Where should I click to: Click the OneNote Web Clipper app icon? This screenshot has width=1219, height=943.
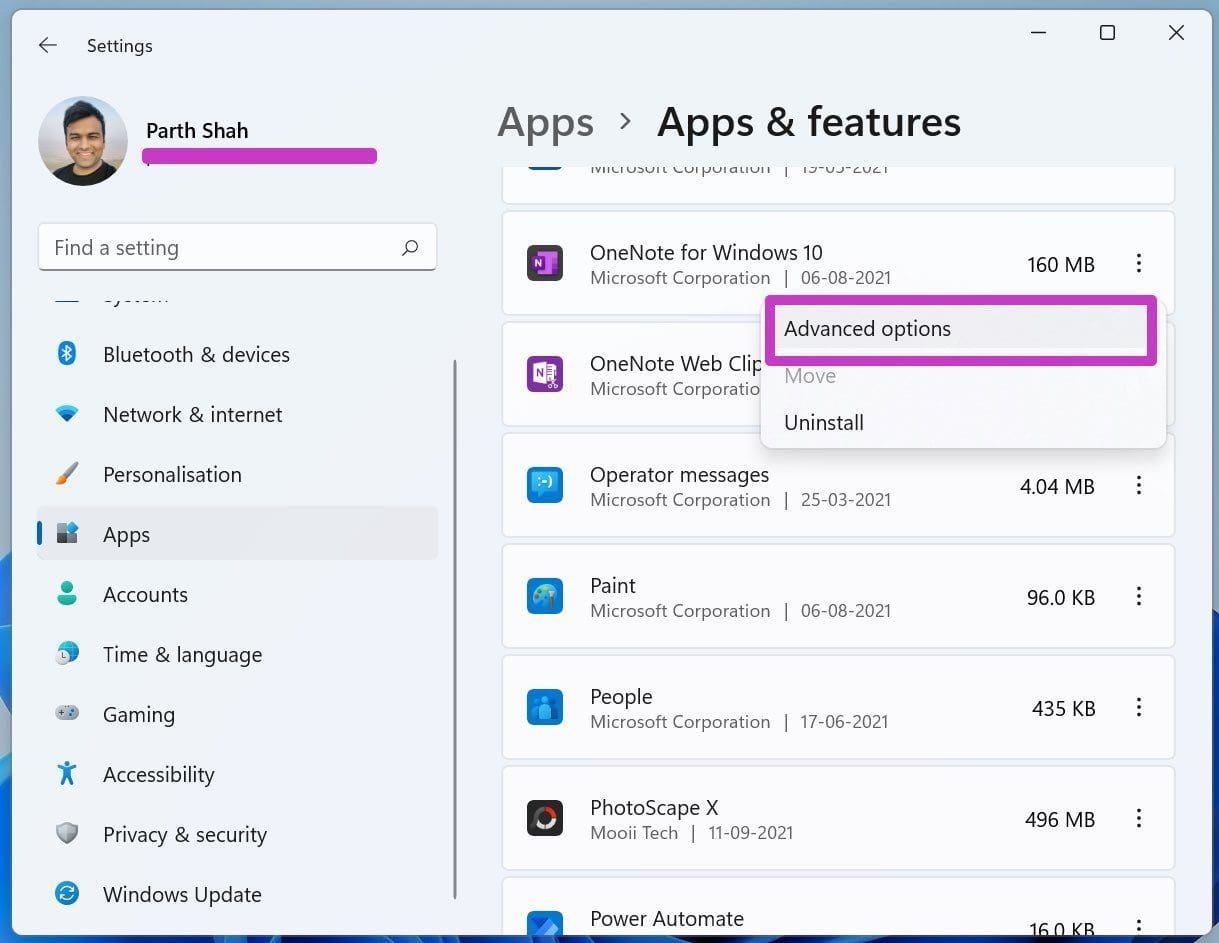point(545,374)
